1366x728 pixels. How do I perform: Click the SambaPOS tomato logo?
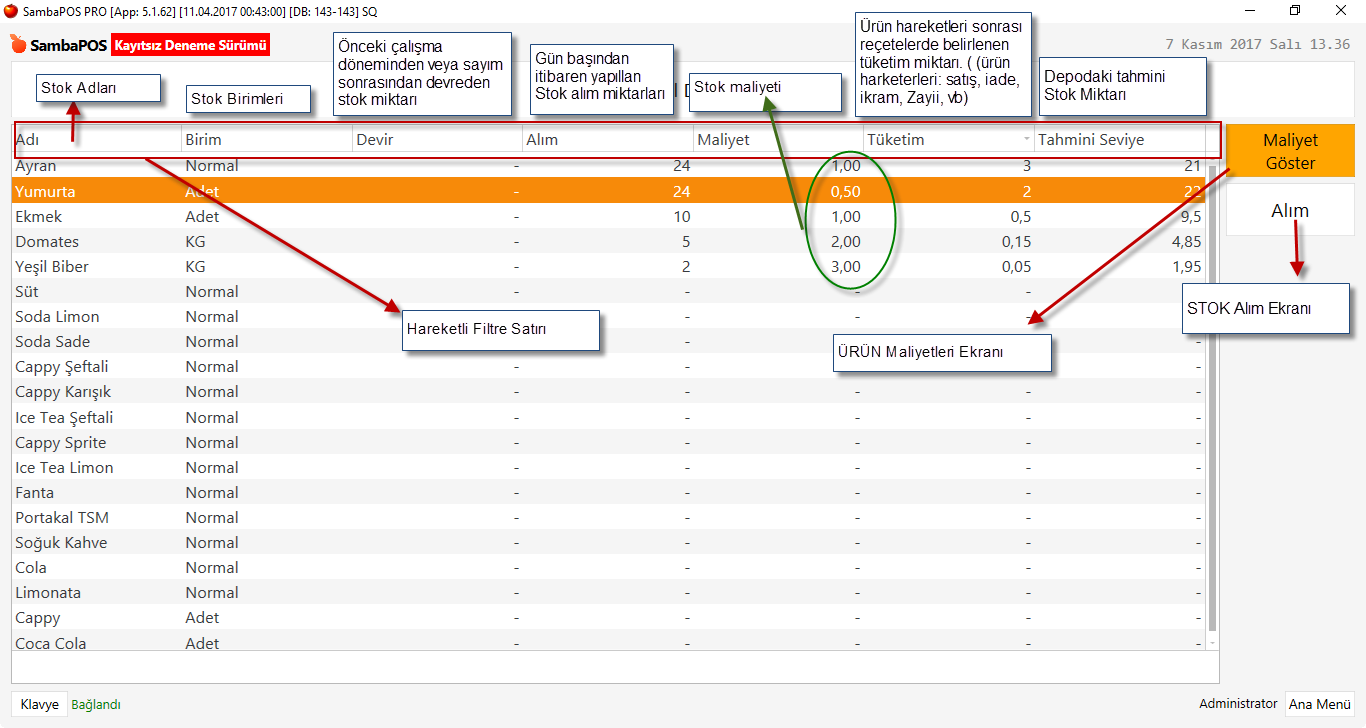[x=18, y=45]
